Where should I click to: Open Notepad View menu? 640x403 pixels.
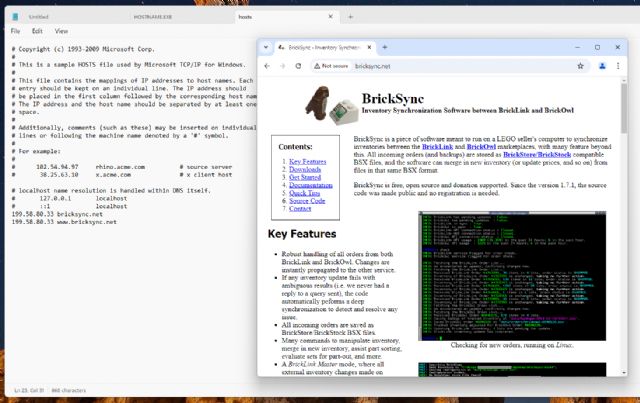click(62, 31)
